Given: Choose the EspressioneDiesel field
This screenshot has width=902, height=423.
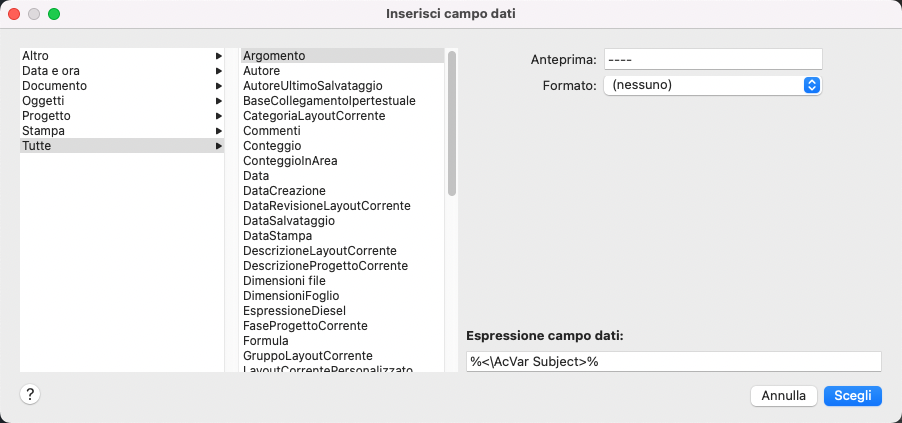Looking at the screenshot, I should coord(294,311).
